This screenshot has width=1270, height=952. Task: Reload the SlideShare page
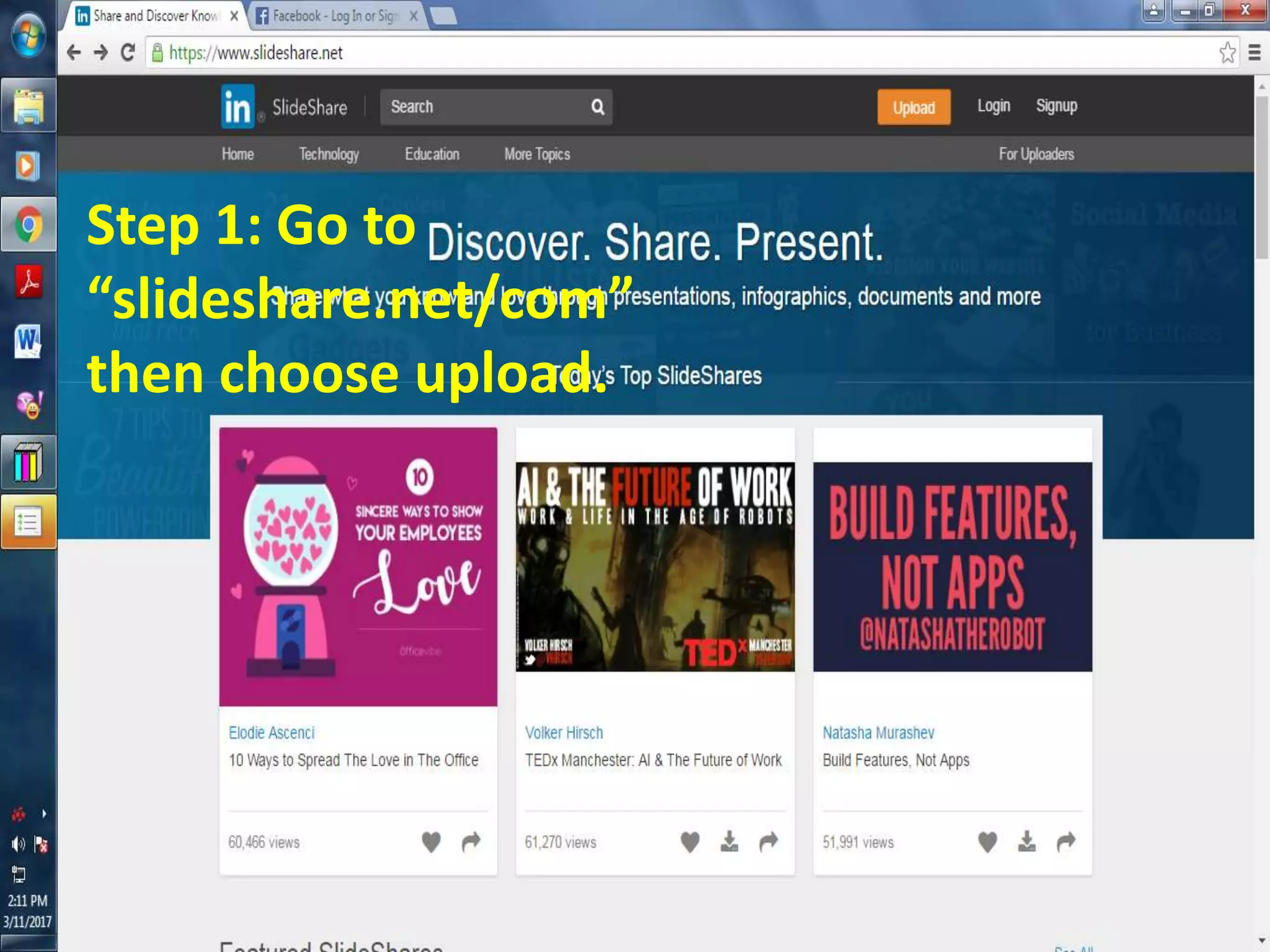[x=128, y=53]
